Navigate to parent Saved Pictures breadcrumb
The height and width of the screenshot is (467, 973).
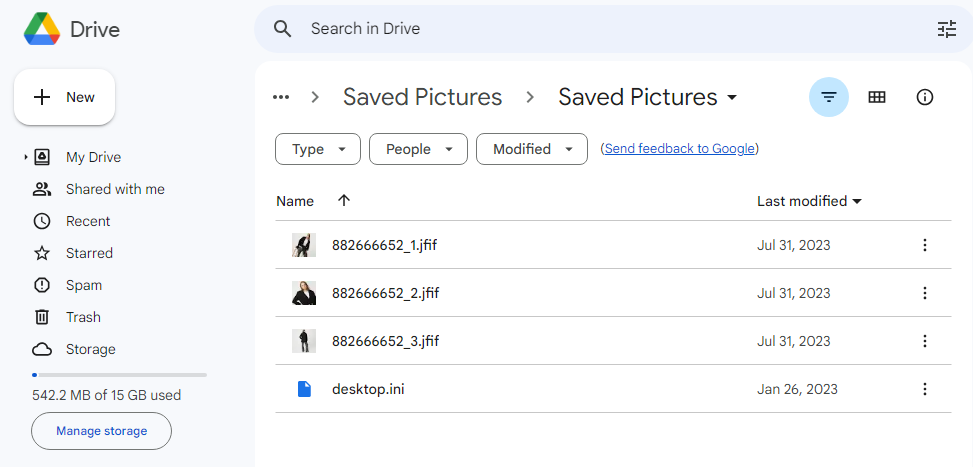pyautogui.click(x=423, y=97)
